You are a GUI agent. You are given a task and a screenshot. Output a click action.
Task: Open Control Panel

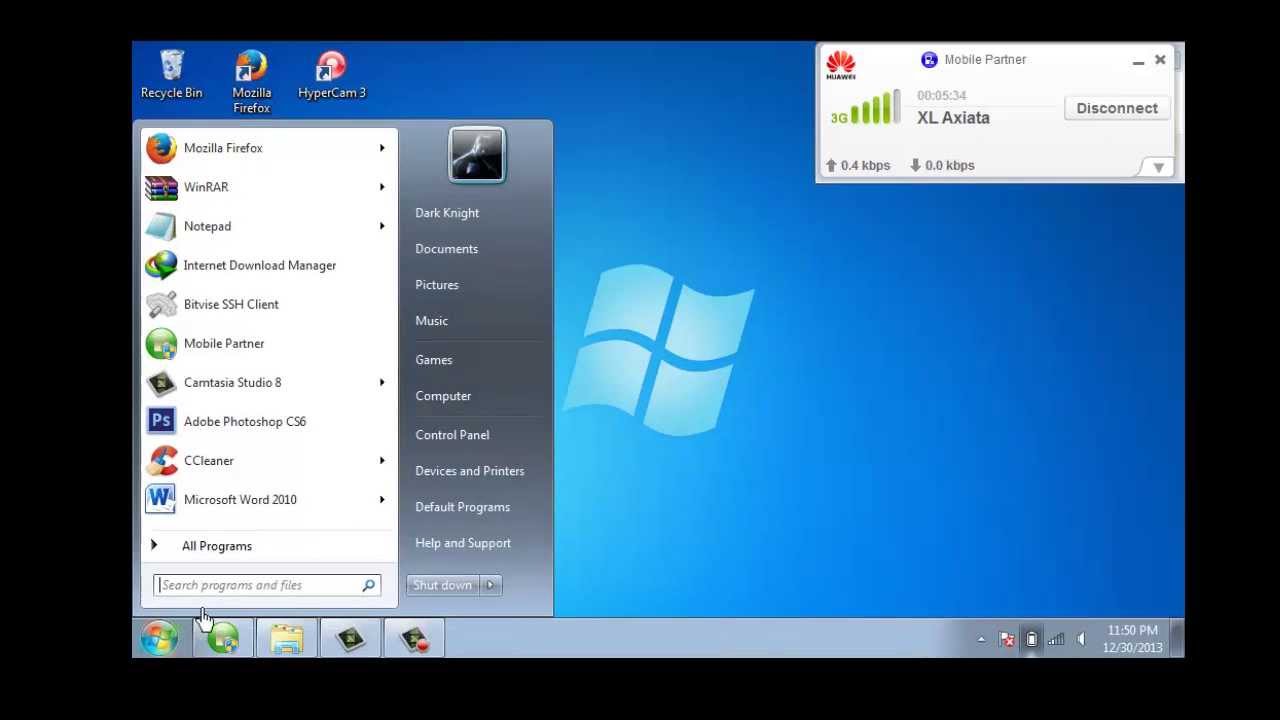click(x=452, y=435)
